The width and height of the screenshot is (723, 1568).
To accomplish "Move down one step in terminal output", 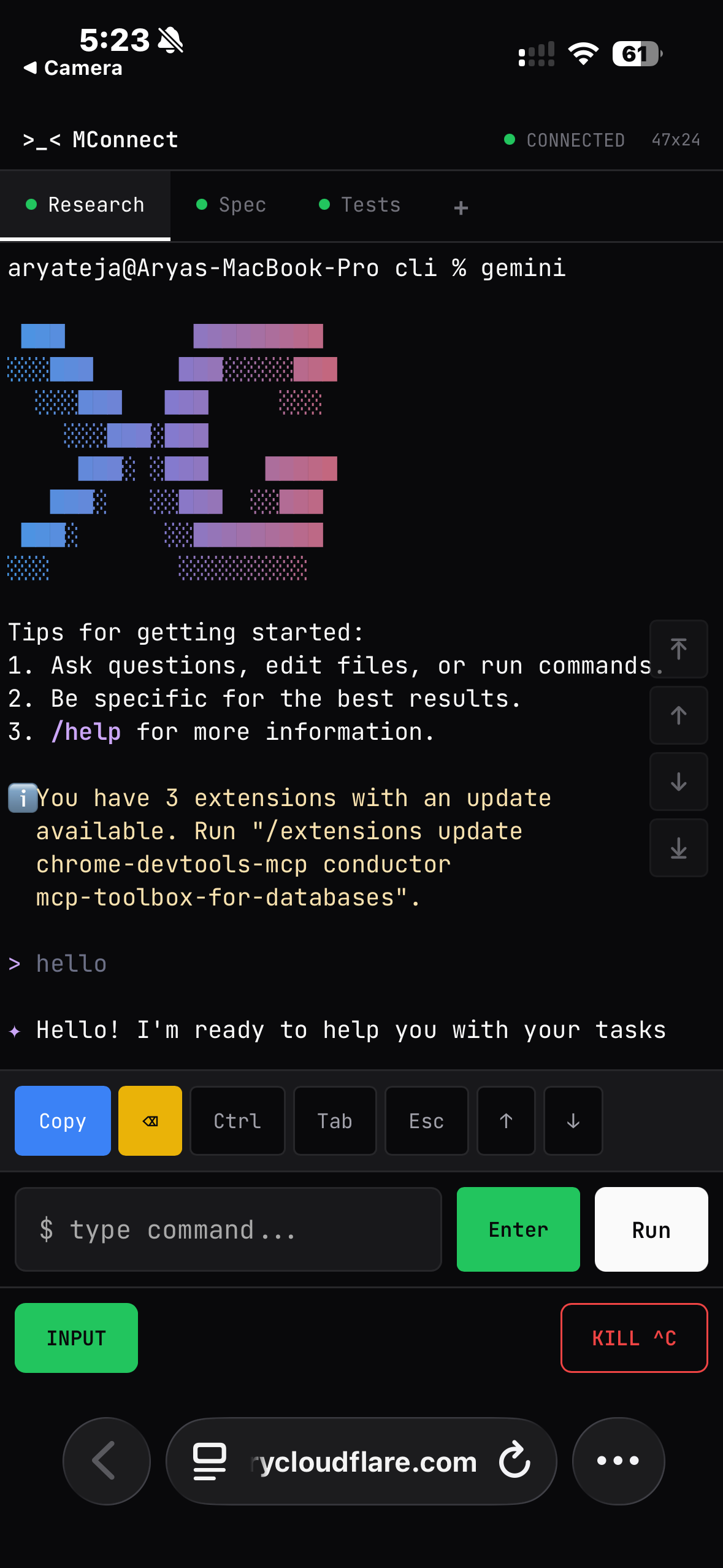I will point(679,782).
